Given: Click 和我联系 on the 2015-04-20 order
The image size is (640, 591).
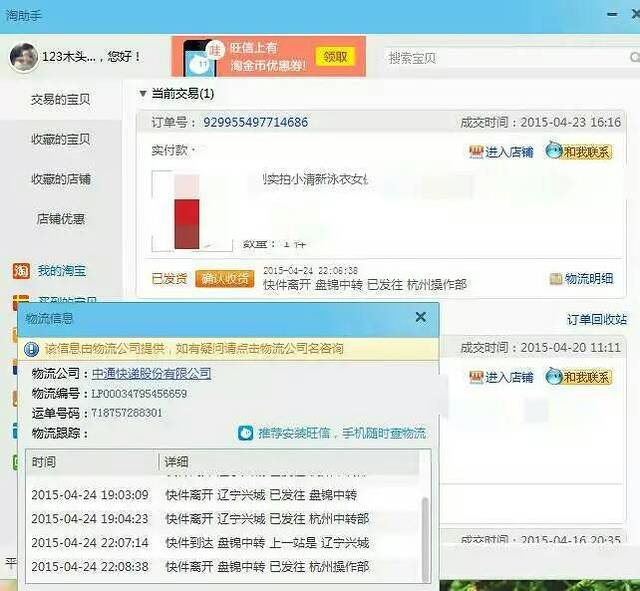Looking at the screenshot, I should click(579, 377).
